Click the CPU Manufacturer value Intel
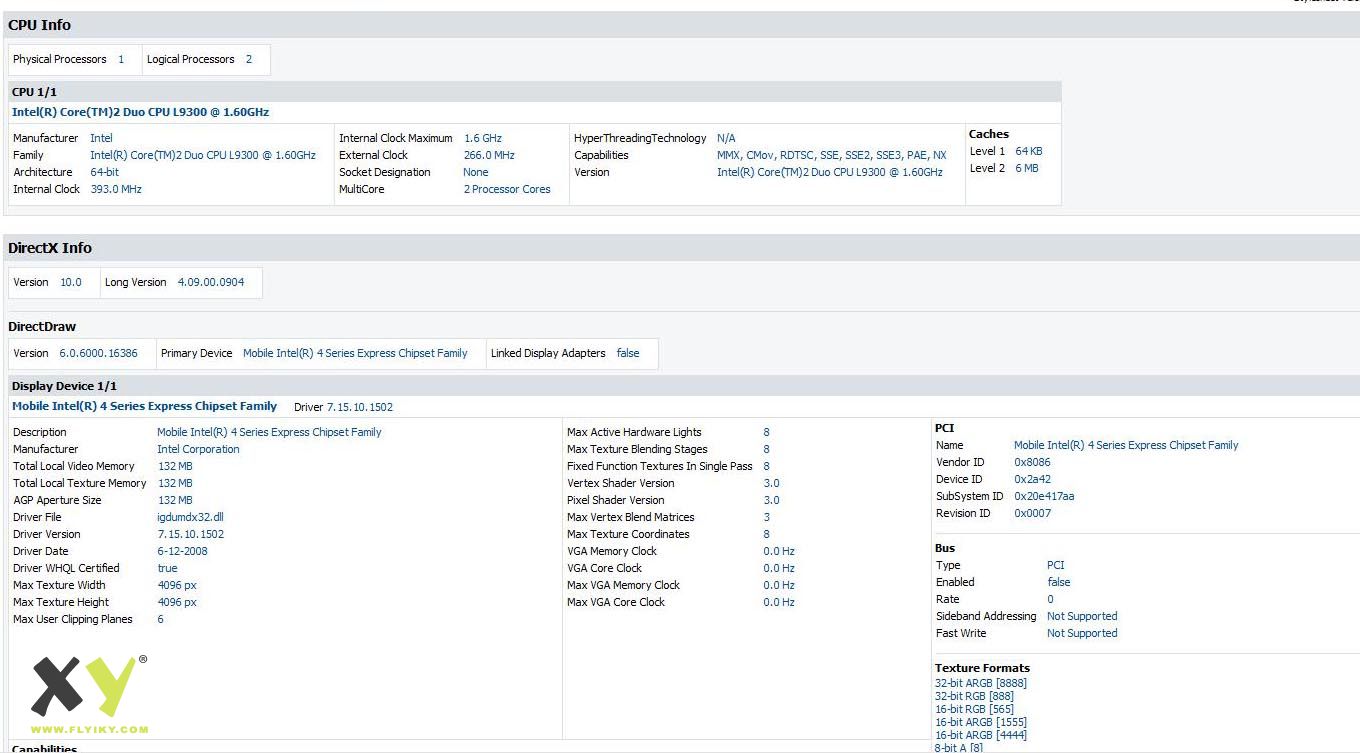The width and height of the screenshot is (1360, 753). tap(101, 138)
